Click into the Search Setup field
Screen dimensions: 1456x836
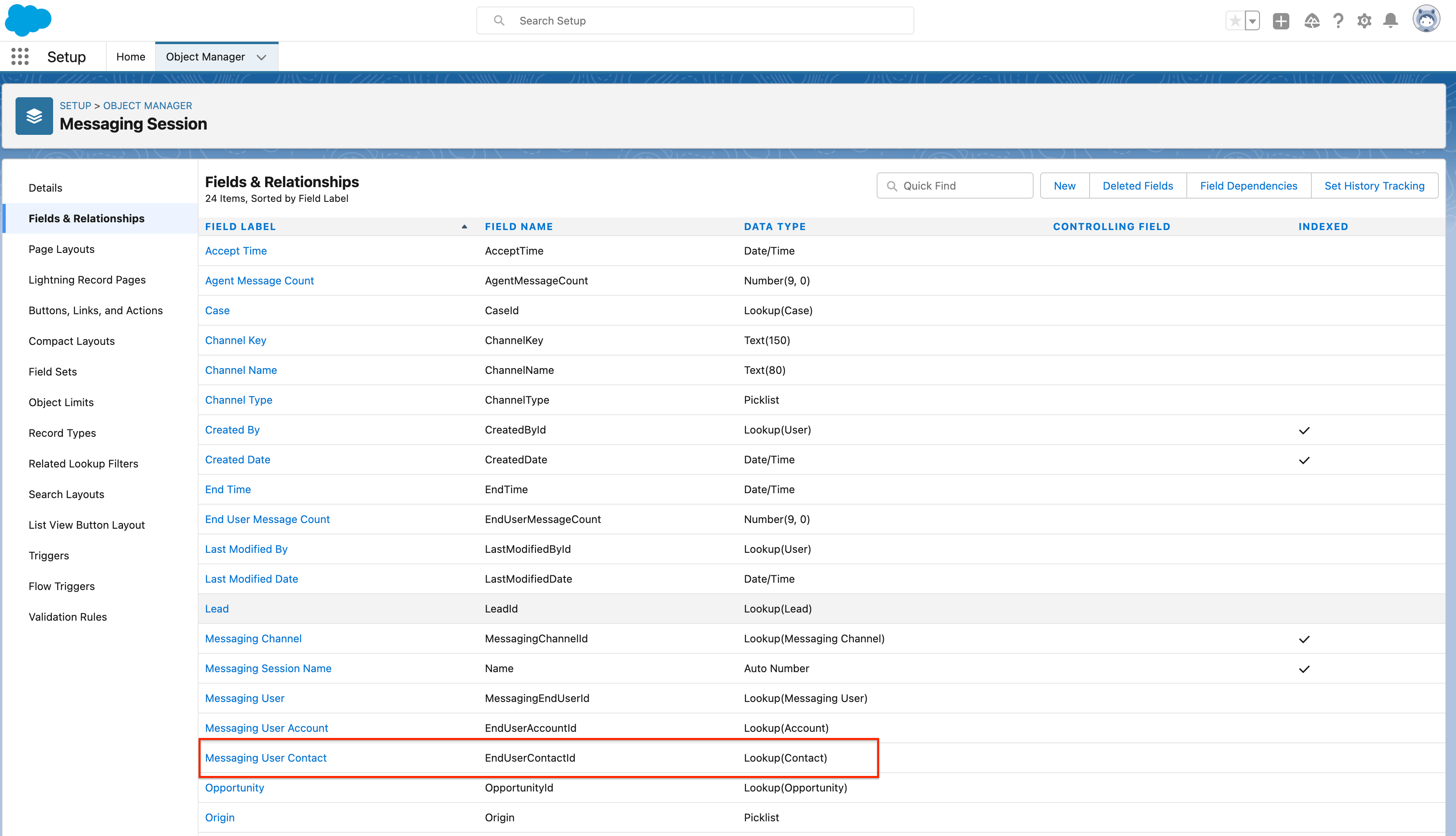695,21
